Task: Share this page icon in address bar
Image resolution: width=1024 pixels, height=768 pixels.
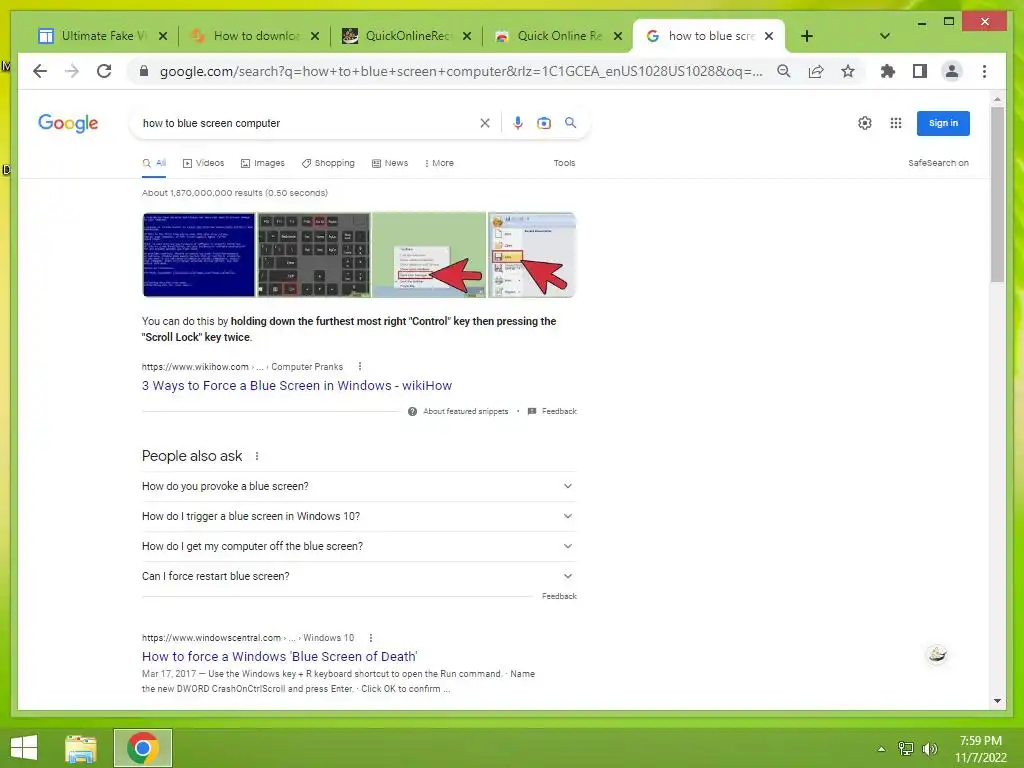Action: click(816, 71)
